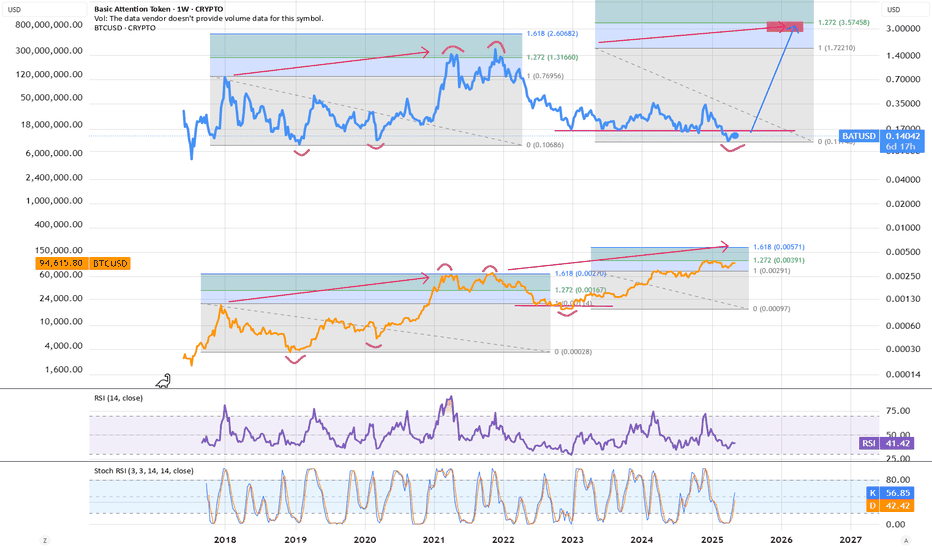The image size is (932, 550).
Task: Click the volume data unavailable notice
Action: click(209, 18)
